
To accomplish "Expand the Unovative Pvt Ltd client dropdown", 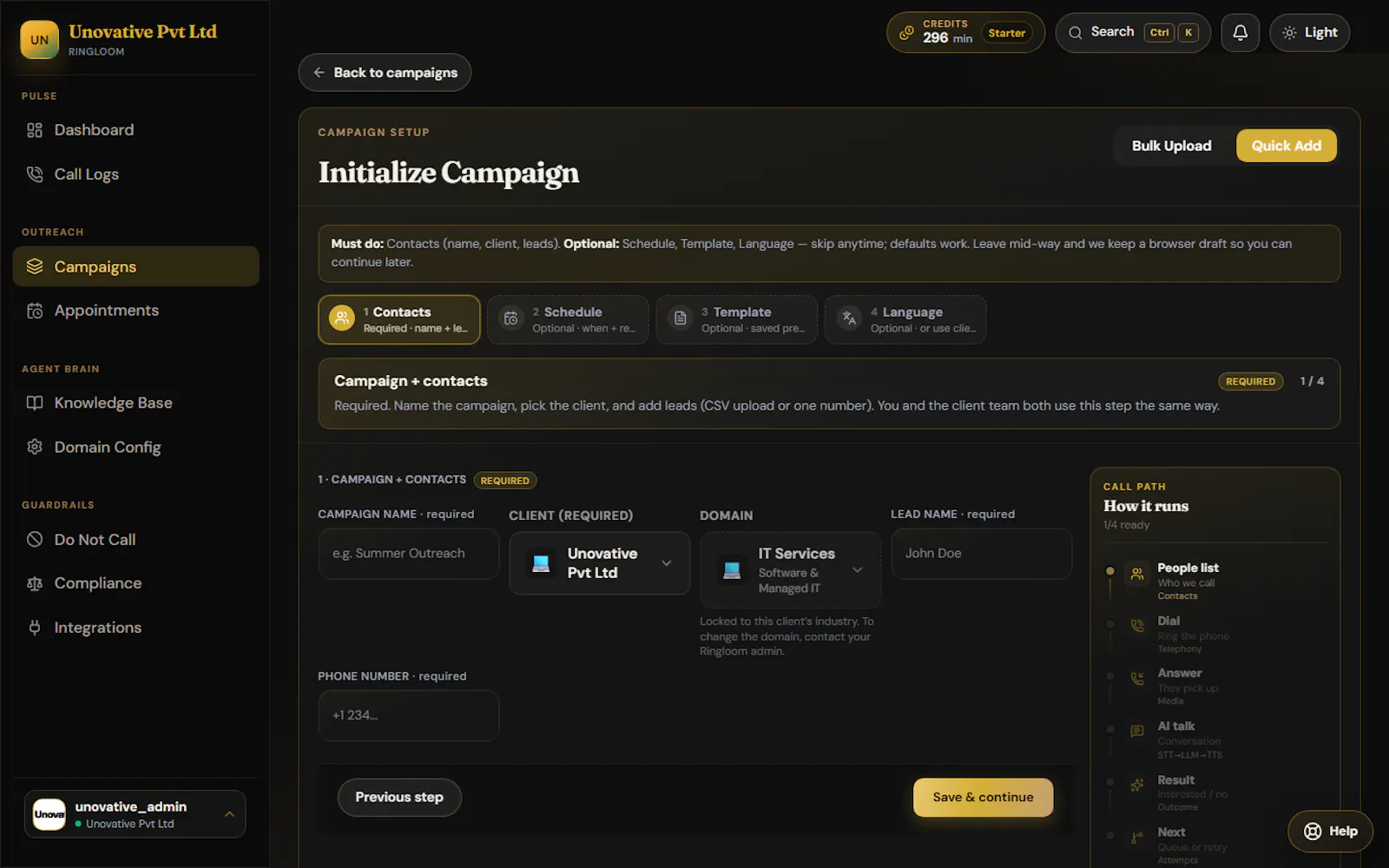I will 599,563.
